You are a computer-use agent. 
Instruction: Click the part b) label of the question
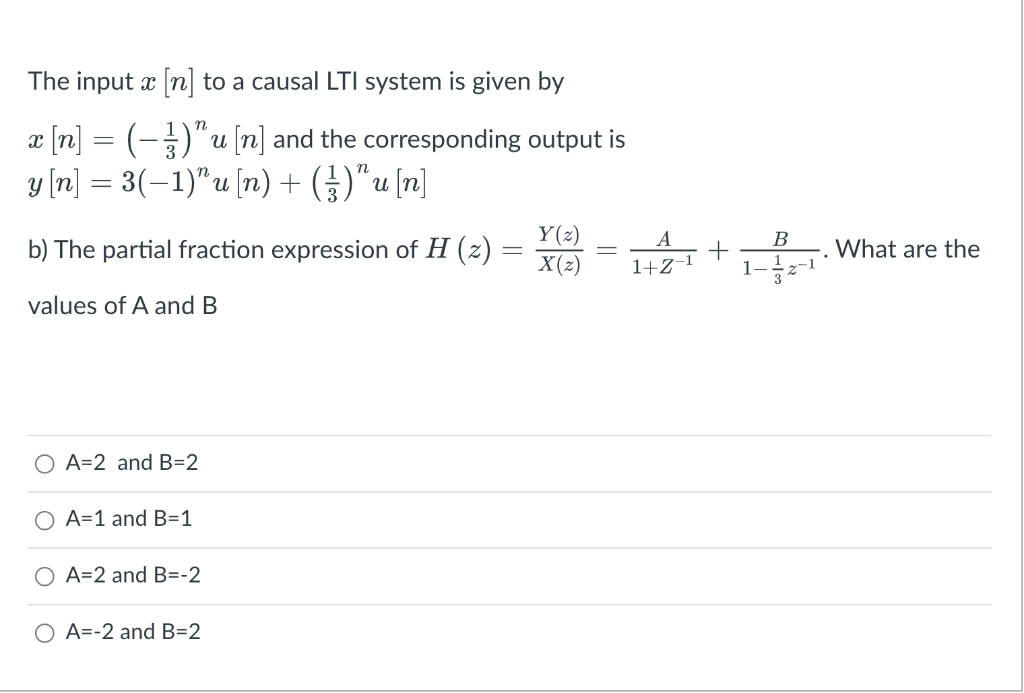pos(36,249)
